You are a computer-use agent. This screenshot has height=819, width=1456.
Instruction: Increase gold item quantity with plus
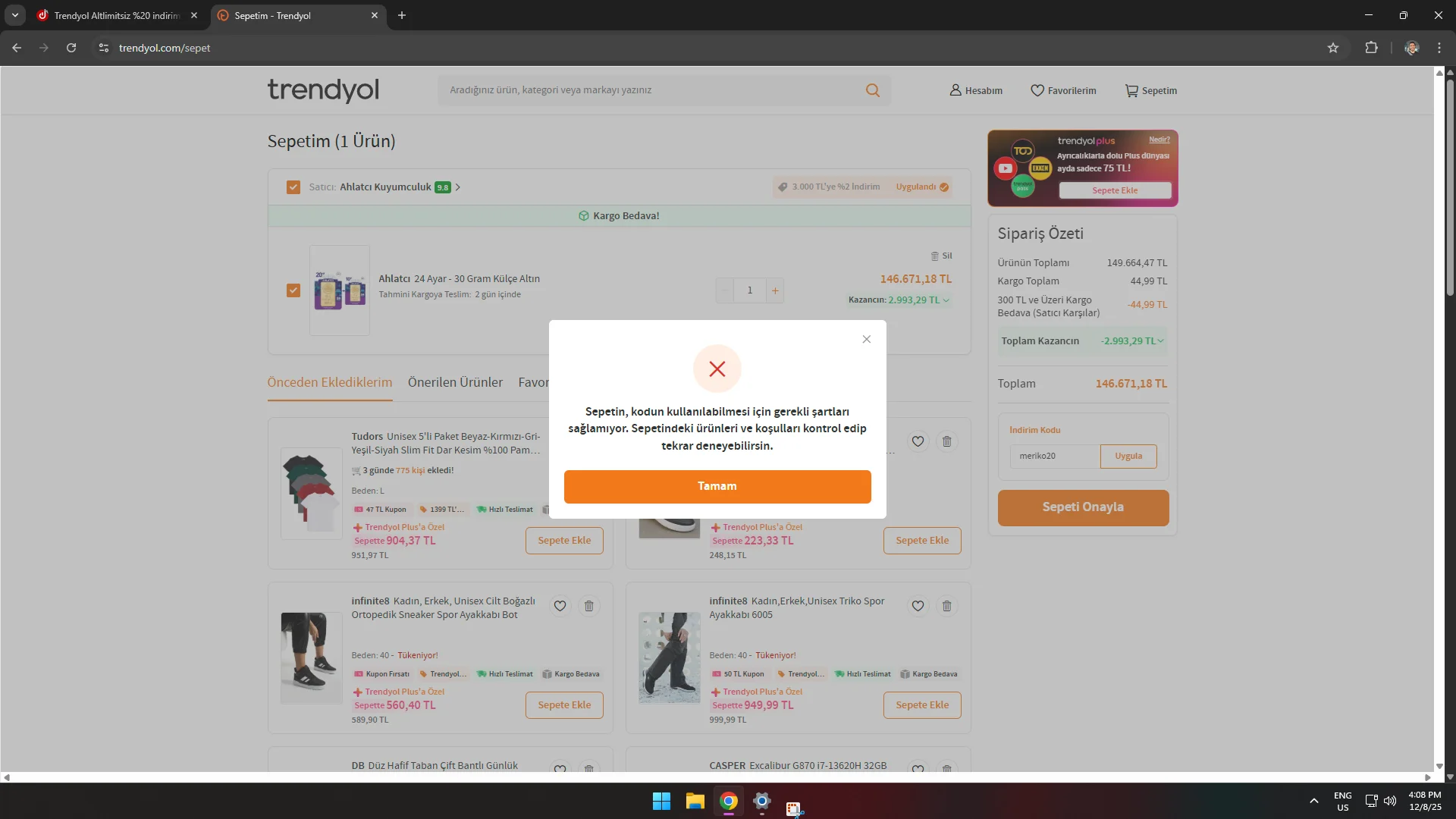[x=775, y=290]
